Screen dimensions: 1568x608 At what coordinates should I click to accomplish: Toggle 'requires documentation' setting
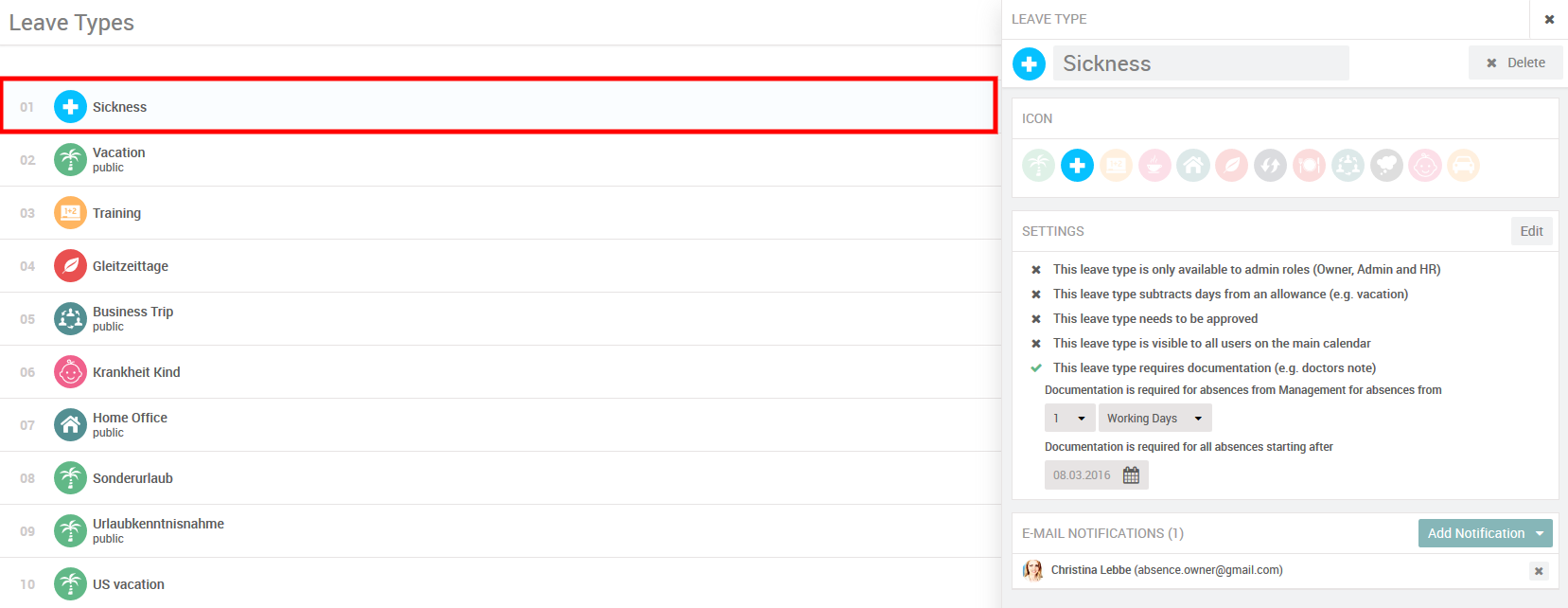(1036, 368)
